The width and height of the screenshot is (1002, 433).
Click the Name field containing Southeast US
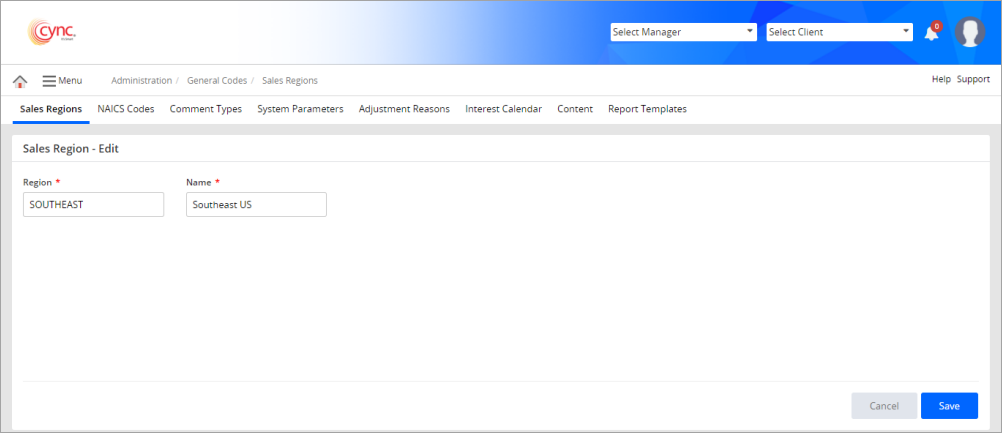[256, 205]
